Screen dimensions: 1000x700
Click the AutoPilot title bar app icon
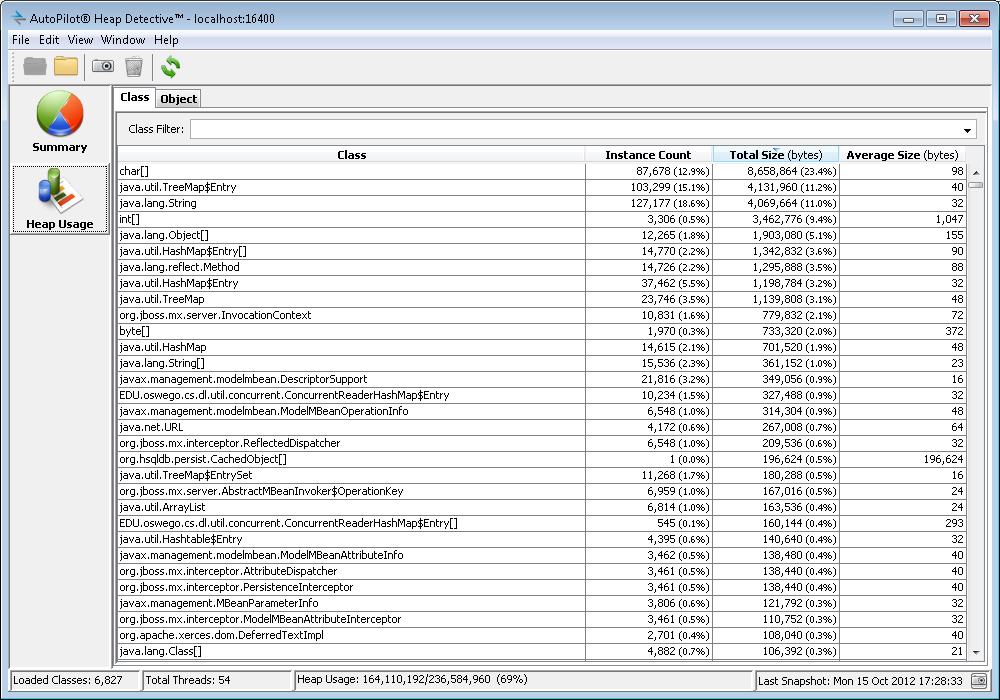pyautogui.click(x=18, y=18)
